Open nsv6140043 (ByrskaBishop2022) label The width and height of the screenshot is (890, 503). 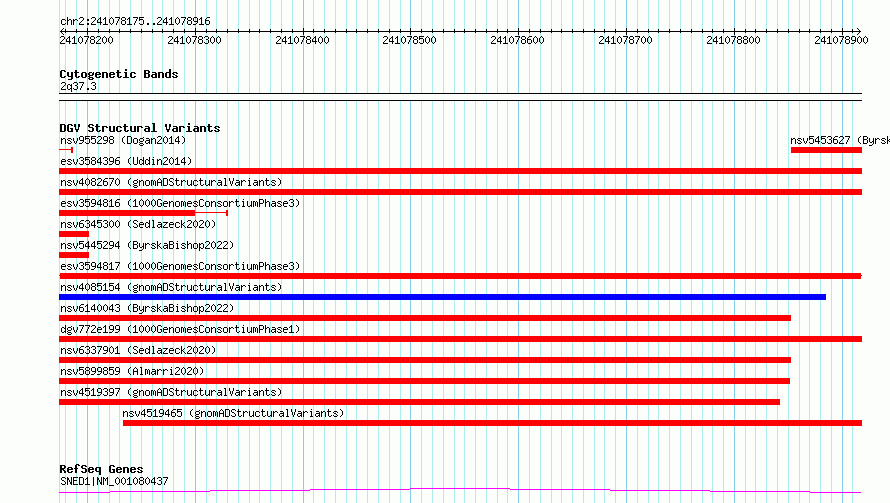[x=147, y=308]
